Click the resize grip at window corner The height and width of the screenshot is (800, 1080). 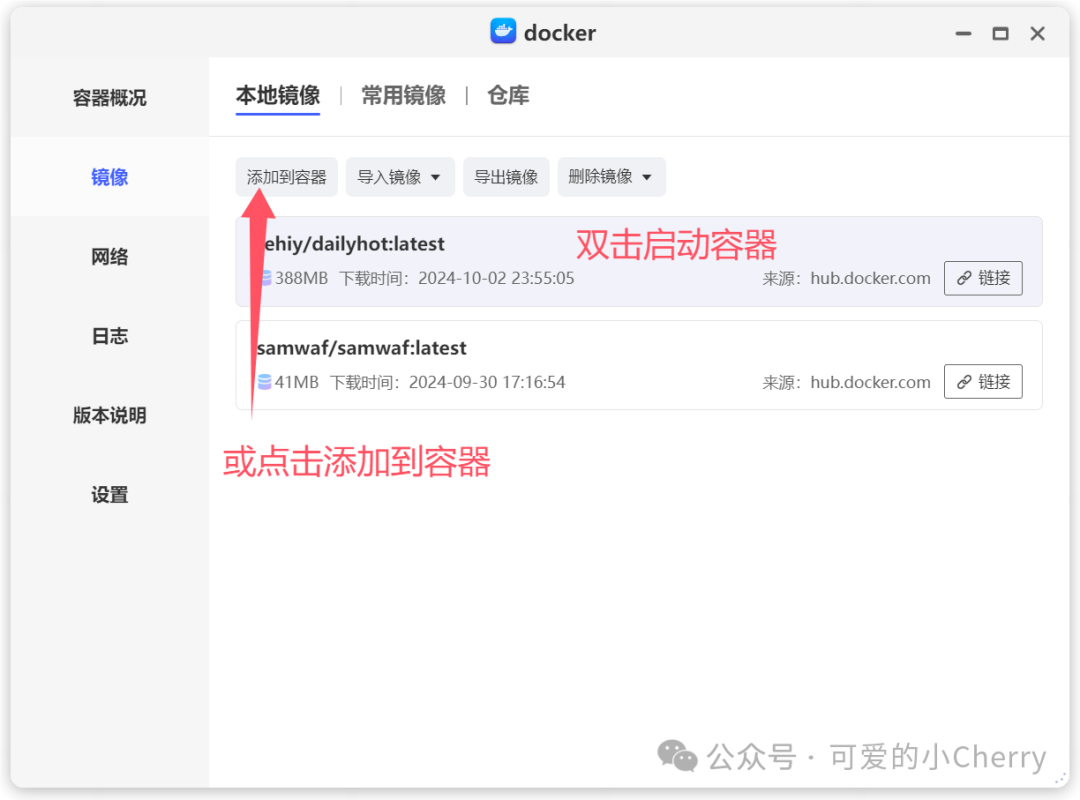tap(1060, 779)
